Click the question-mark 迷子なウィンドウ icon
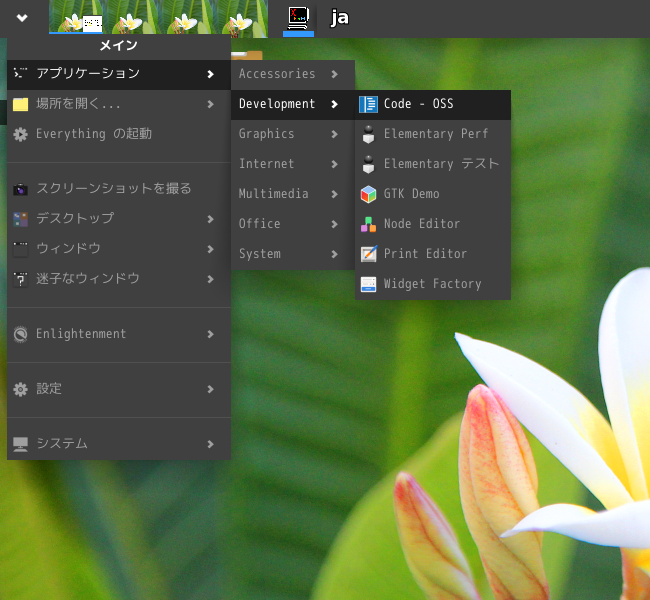 (20, 279)
